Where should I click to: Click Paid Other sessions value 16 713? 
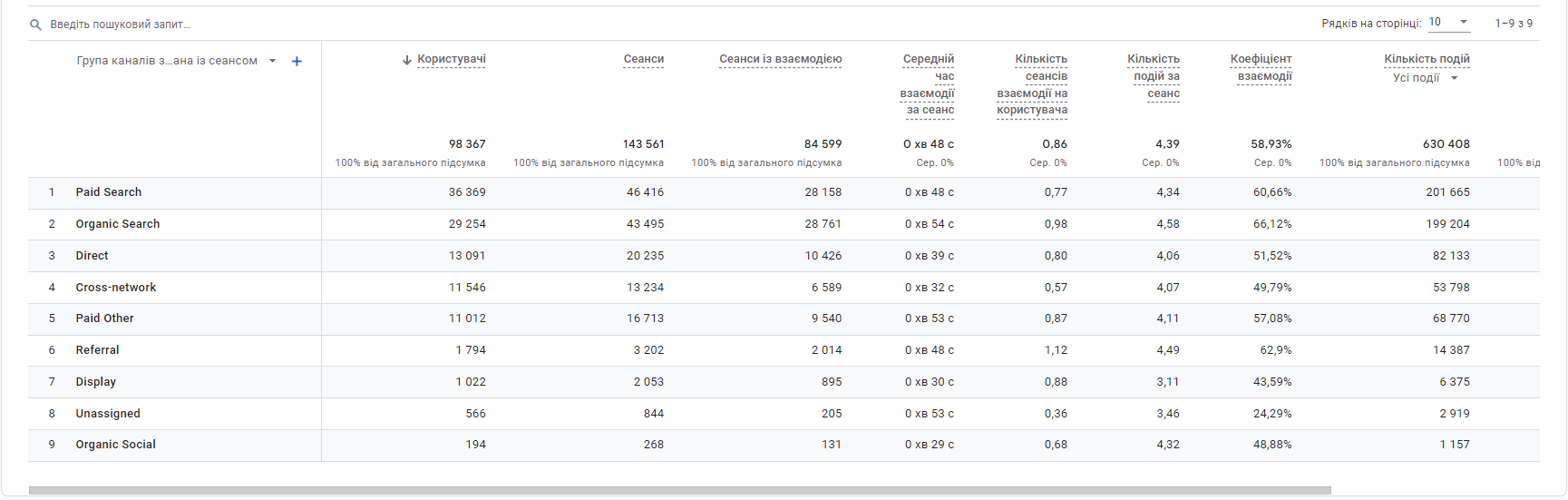click(x=645, y=319)
